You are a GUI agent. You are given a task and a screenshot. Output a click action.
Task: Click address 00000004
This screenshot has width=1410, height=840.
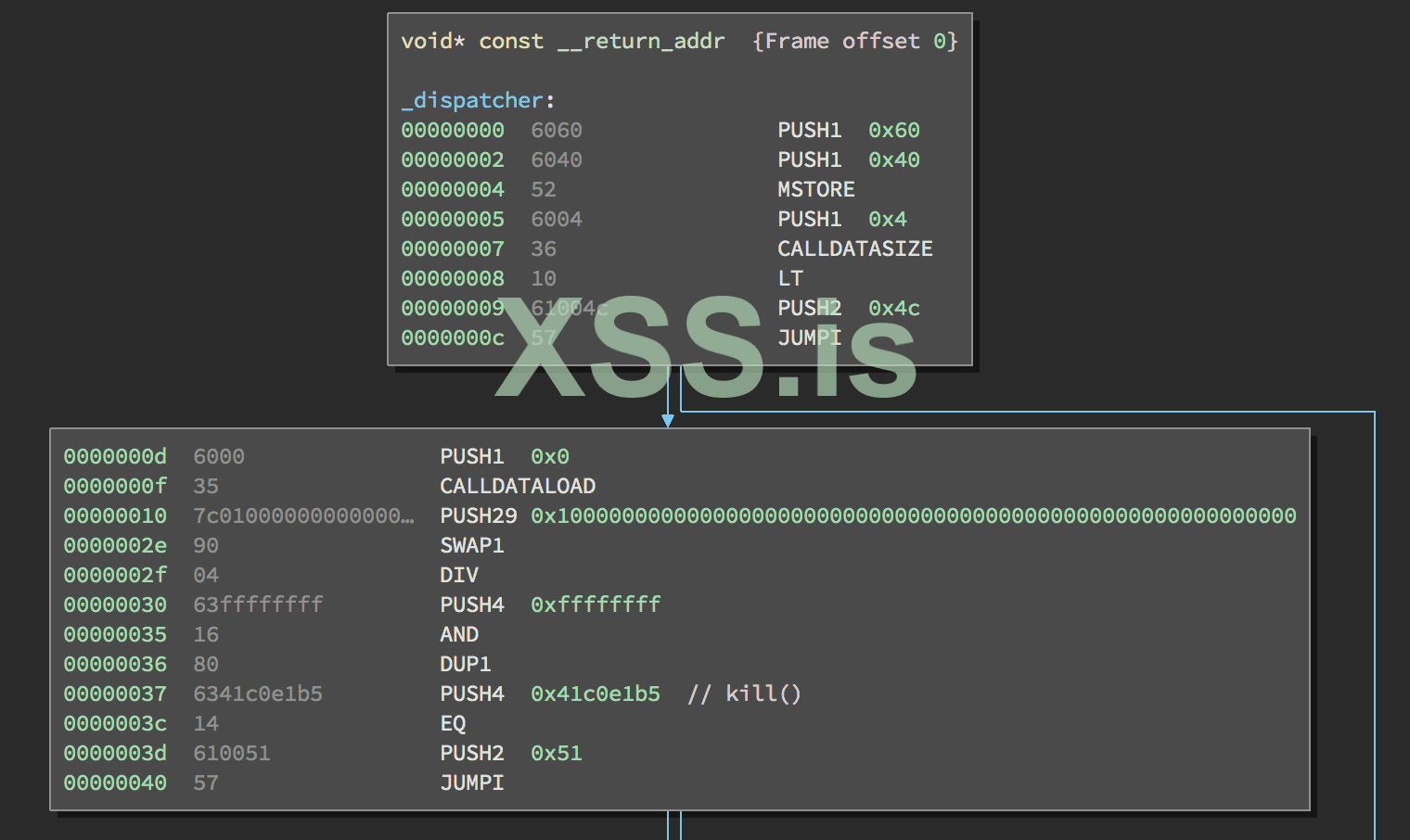pyautogui.click(x=453, y=189)
